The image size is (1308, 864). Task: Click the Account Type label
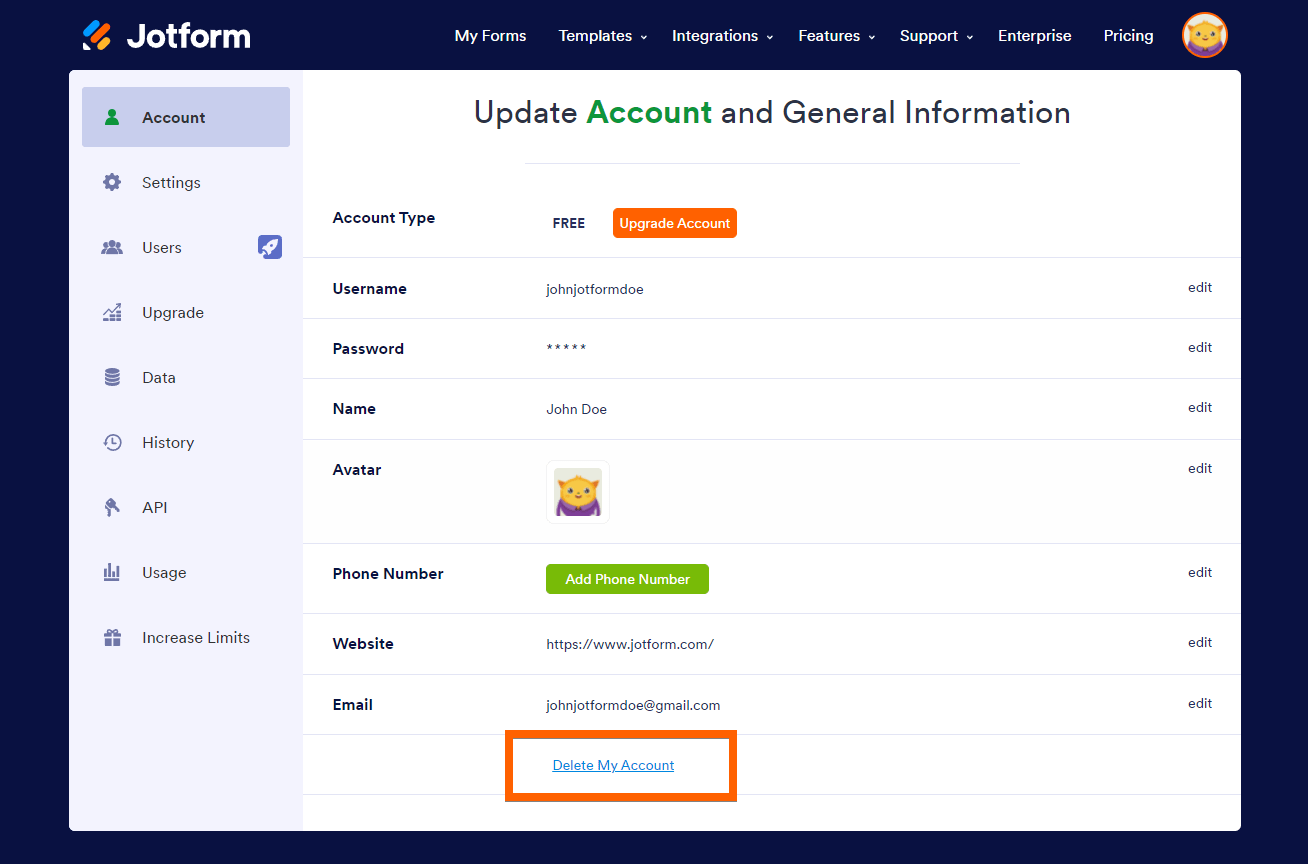[384, 218]
